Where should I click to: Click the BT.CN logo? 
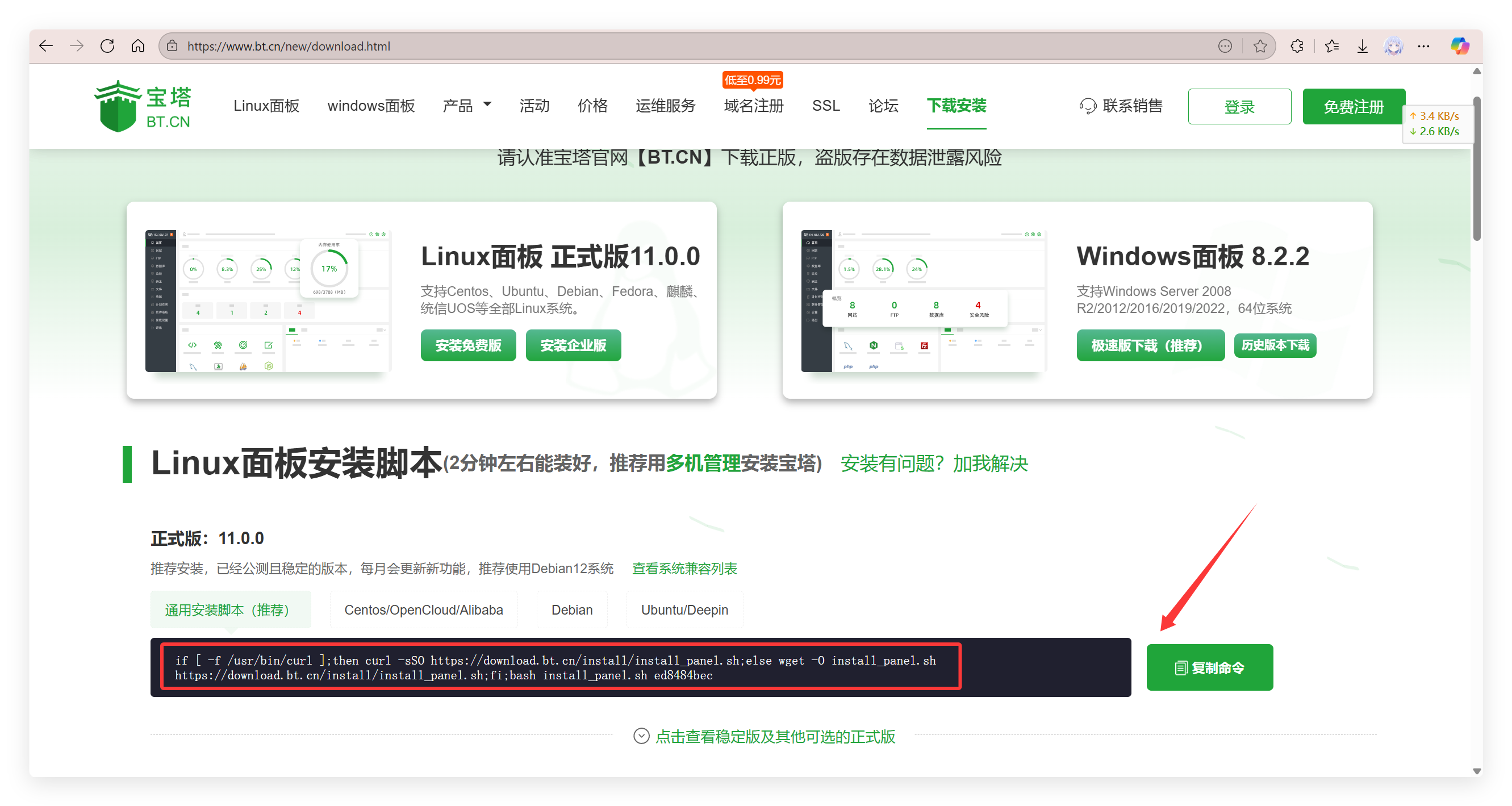(x=143, y=106)
